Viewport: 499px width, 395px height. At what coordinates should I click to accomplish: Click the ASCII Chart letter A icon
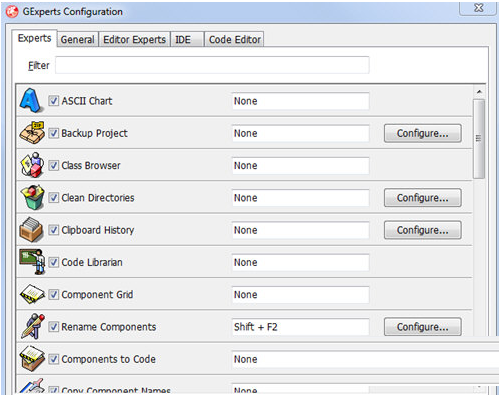coord(31,100)
